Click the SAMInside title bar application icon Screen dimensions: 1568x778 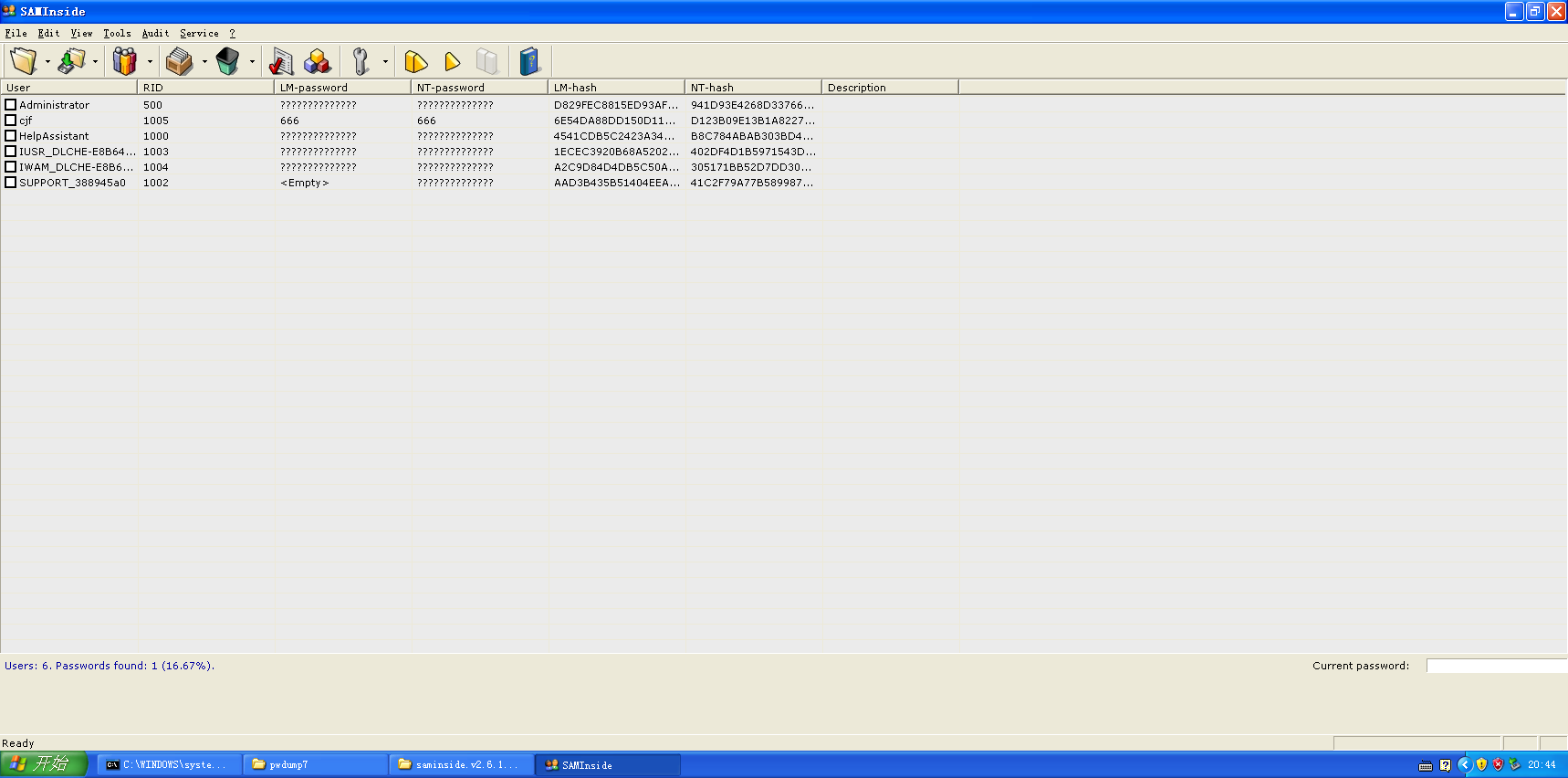pyautogui.click(x=9, y=11)
